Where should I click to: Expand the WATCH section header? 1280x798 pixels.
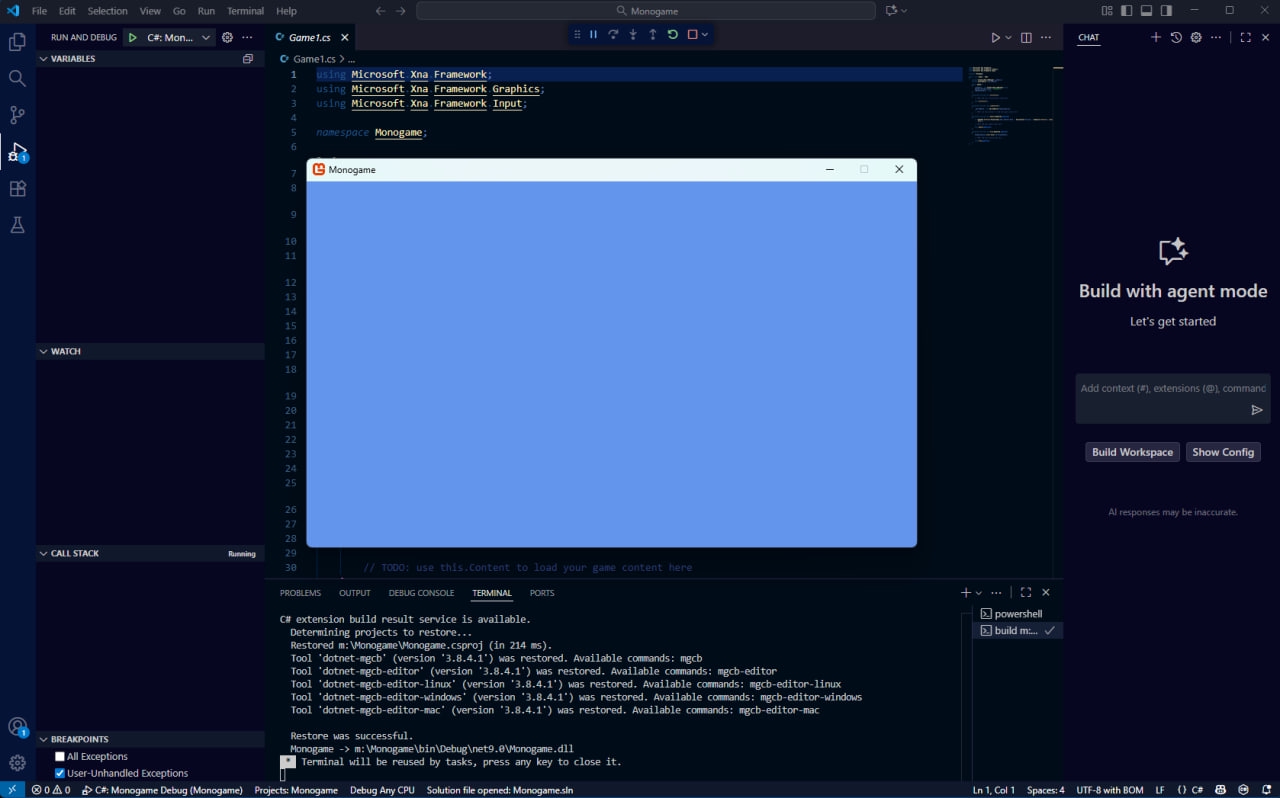tap(42, 351)
